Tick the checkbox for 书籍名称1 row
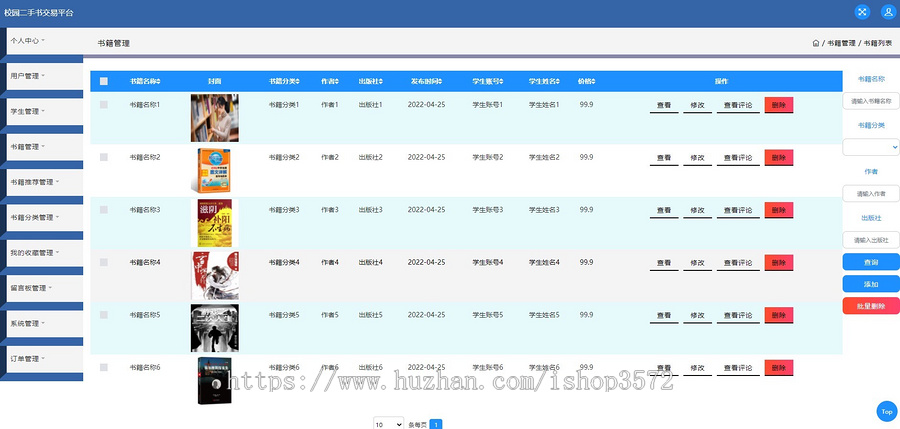The image size is (900, 429). (104, 105)
